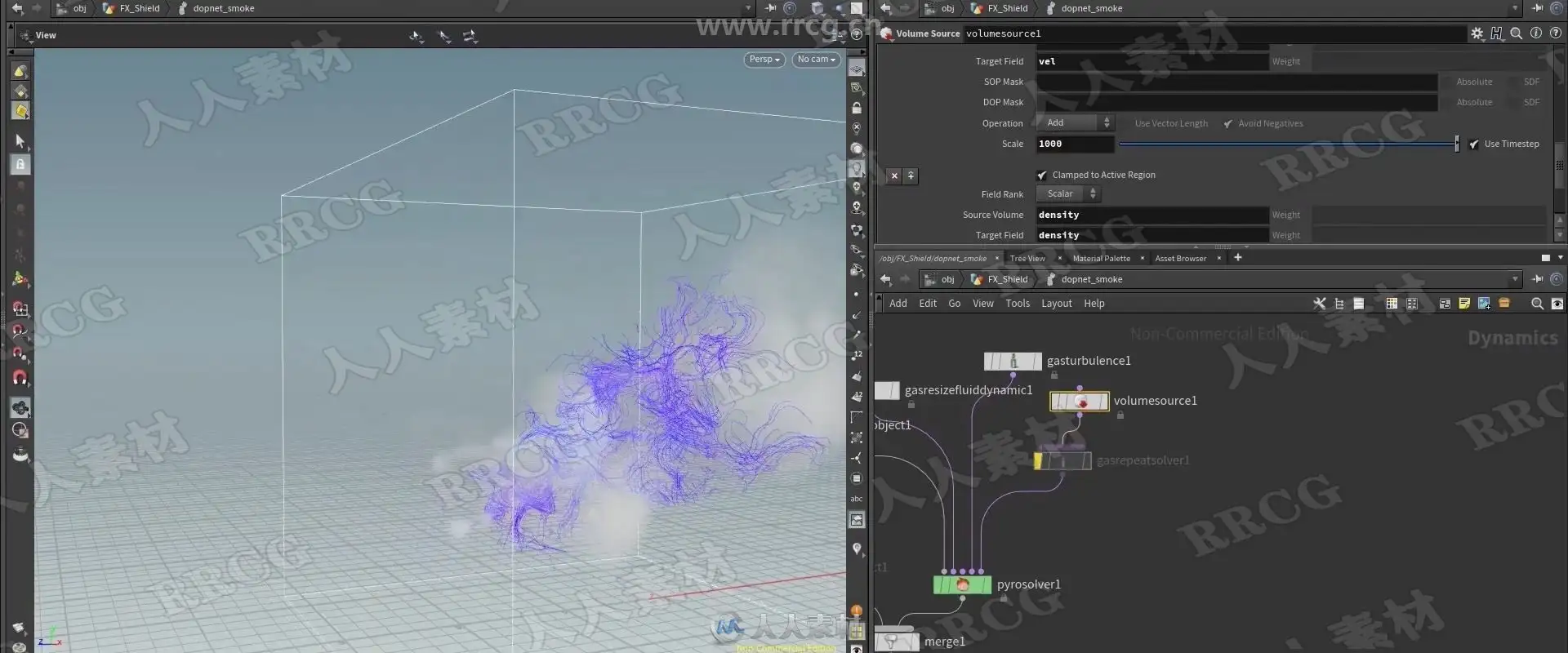
Task: Open node info with the circled i icon
Action: tap(1535, 33)
